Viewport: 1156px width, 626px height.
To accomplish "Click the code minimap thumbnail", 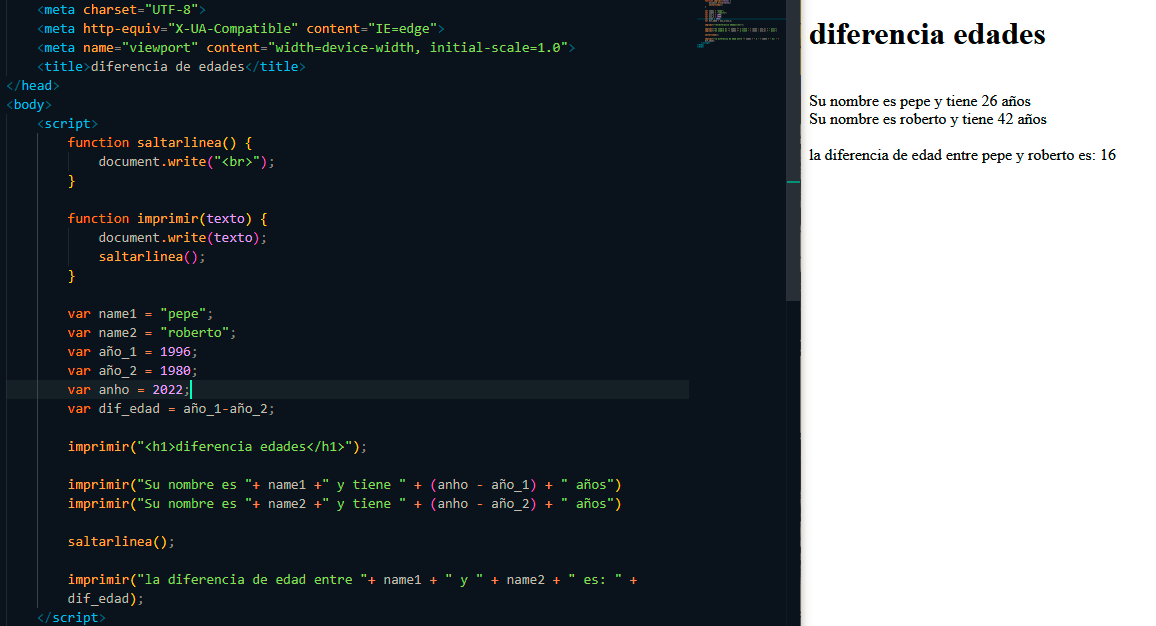I will click(x=741, y=24).
